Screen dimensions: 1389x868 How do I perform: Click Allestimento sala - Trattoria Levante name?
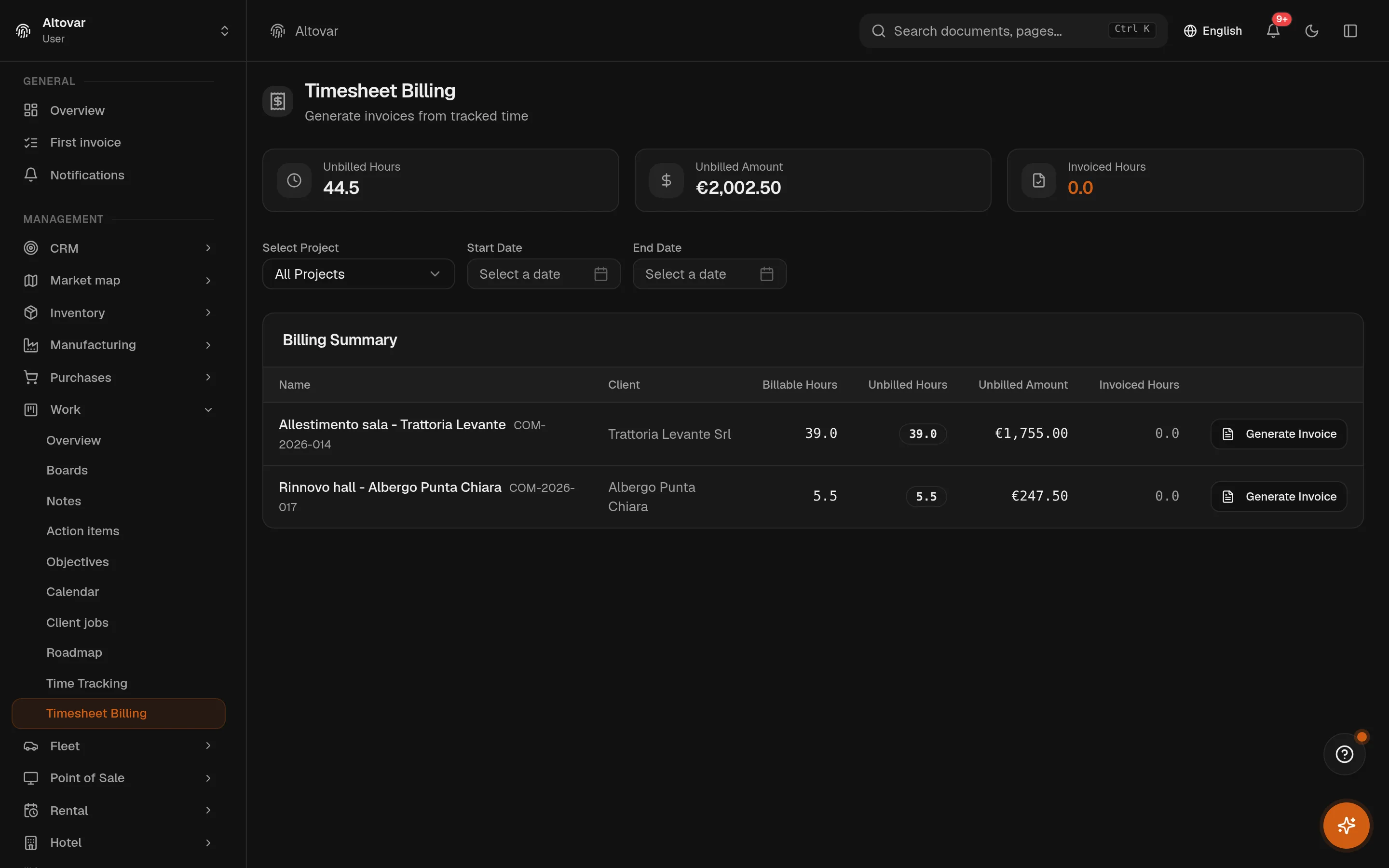coord(392,425)
